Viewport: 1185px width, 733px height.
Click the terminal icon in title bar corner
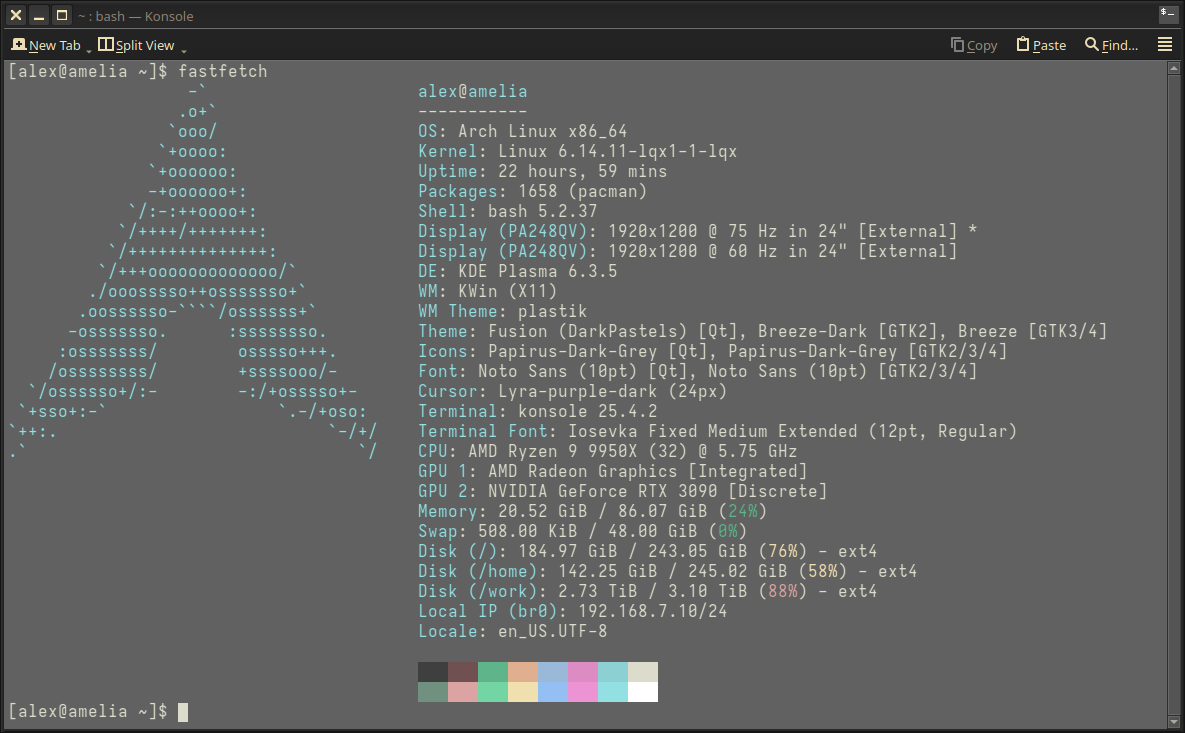tap(1167, 12)
